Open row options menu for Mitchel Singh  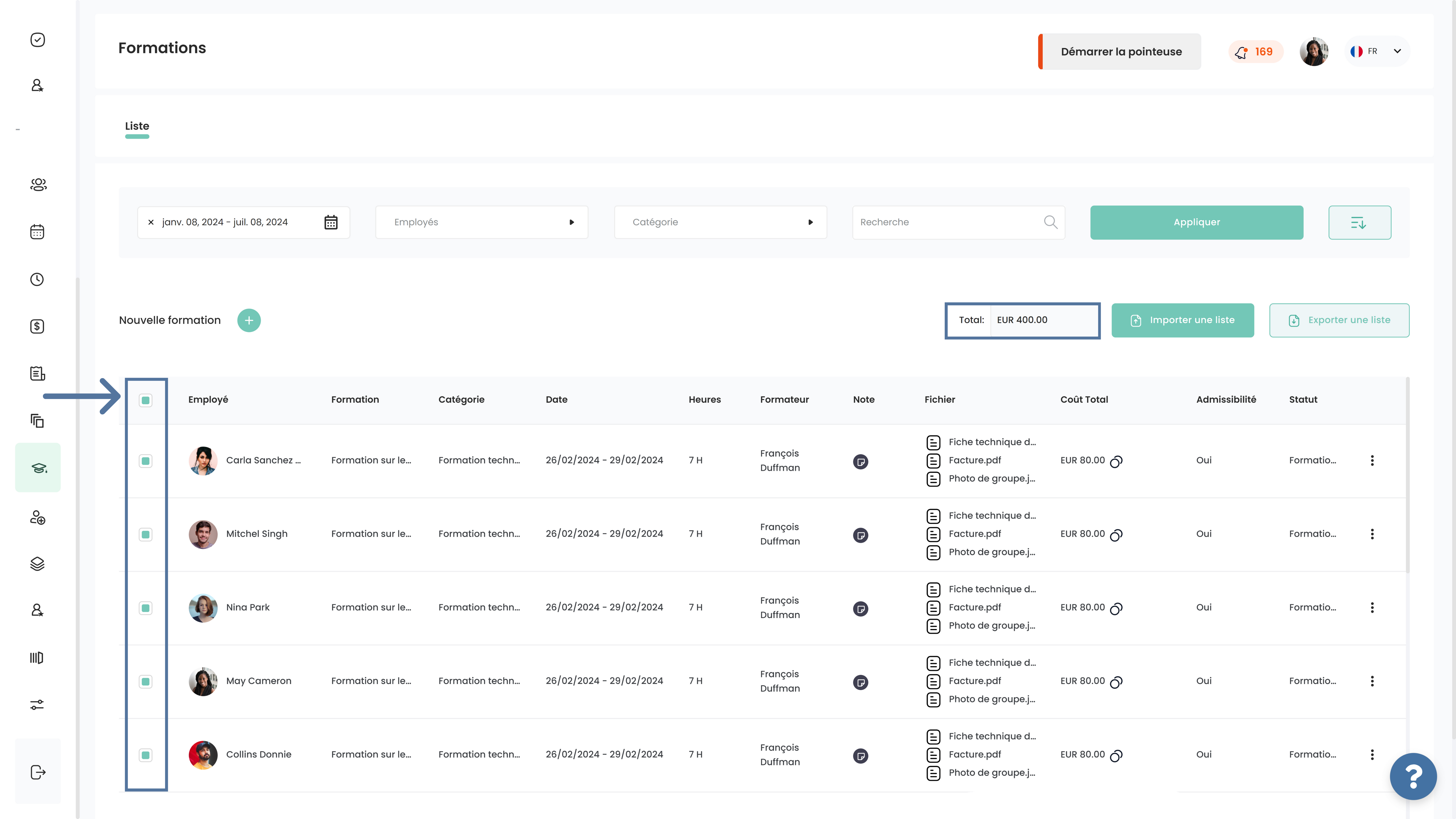tap(1372, 534)
